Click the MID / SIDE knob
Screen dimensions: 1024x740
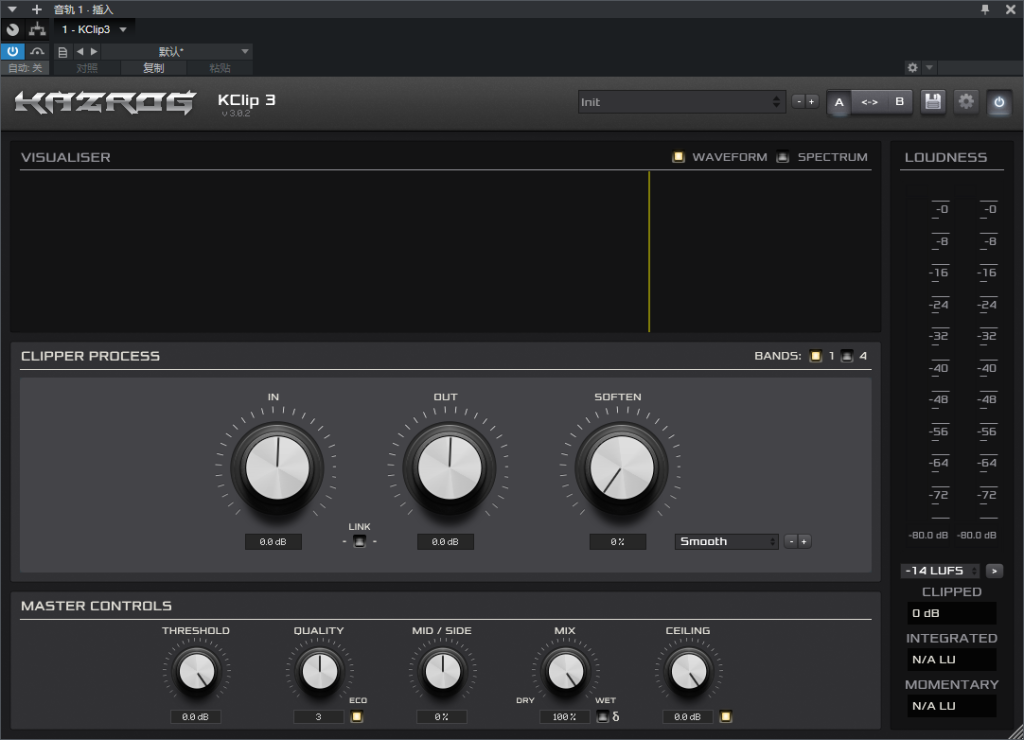[x=442, y=671]
